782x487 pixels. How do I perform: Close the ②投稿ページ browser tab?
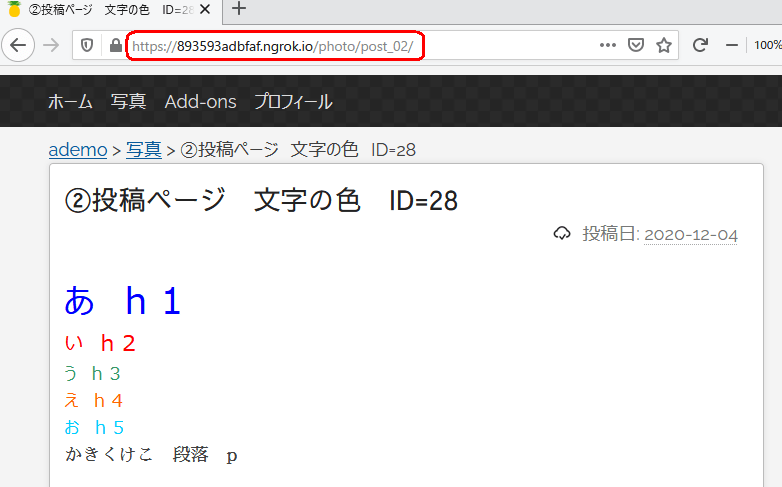click(x=205, y=9)
